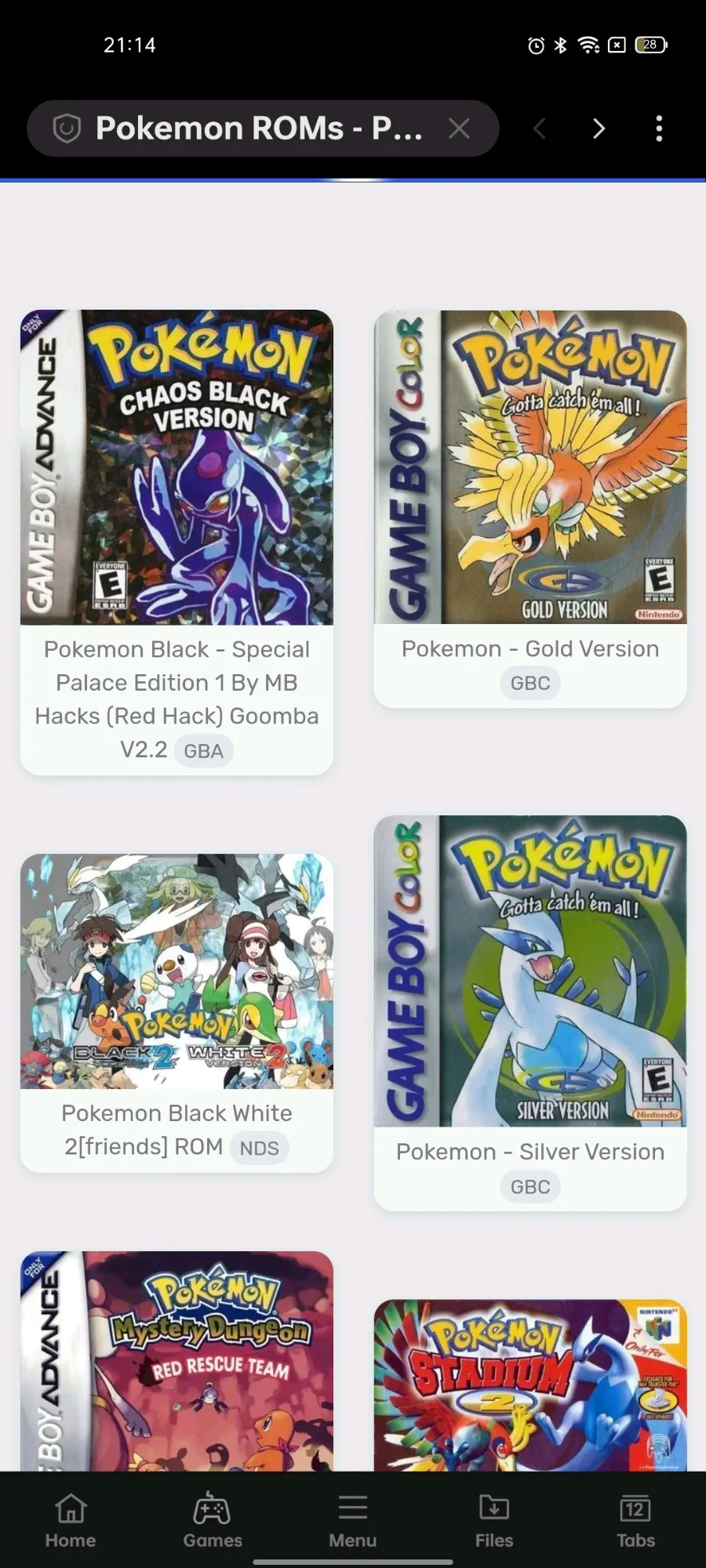Open the three-dot overflow menu
Image resolution: width=706 pixels, height=1568 pixels.
[659, 128]
